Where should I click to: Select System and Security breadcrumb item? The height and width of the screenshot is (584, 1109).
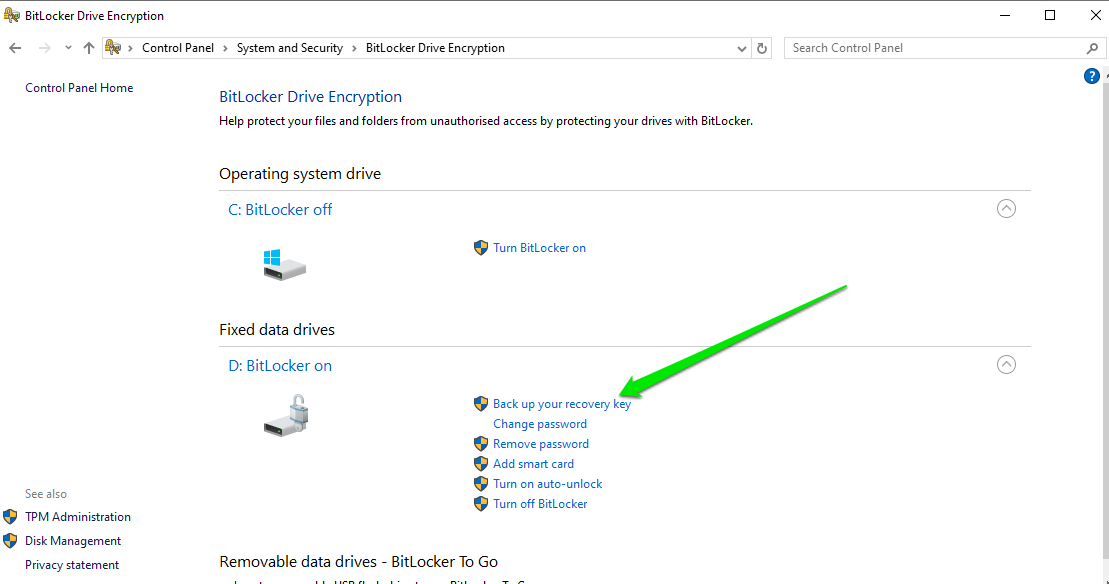pyautogui.click(x=290, y=48)
